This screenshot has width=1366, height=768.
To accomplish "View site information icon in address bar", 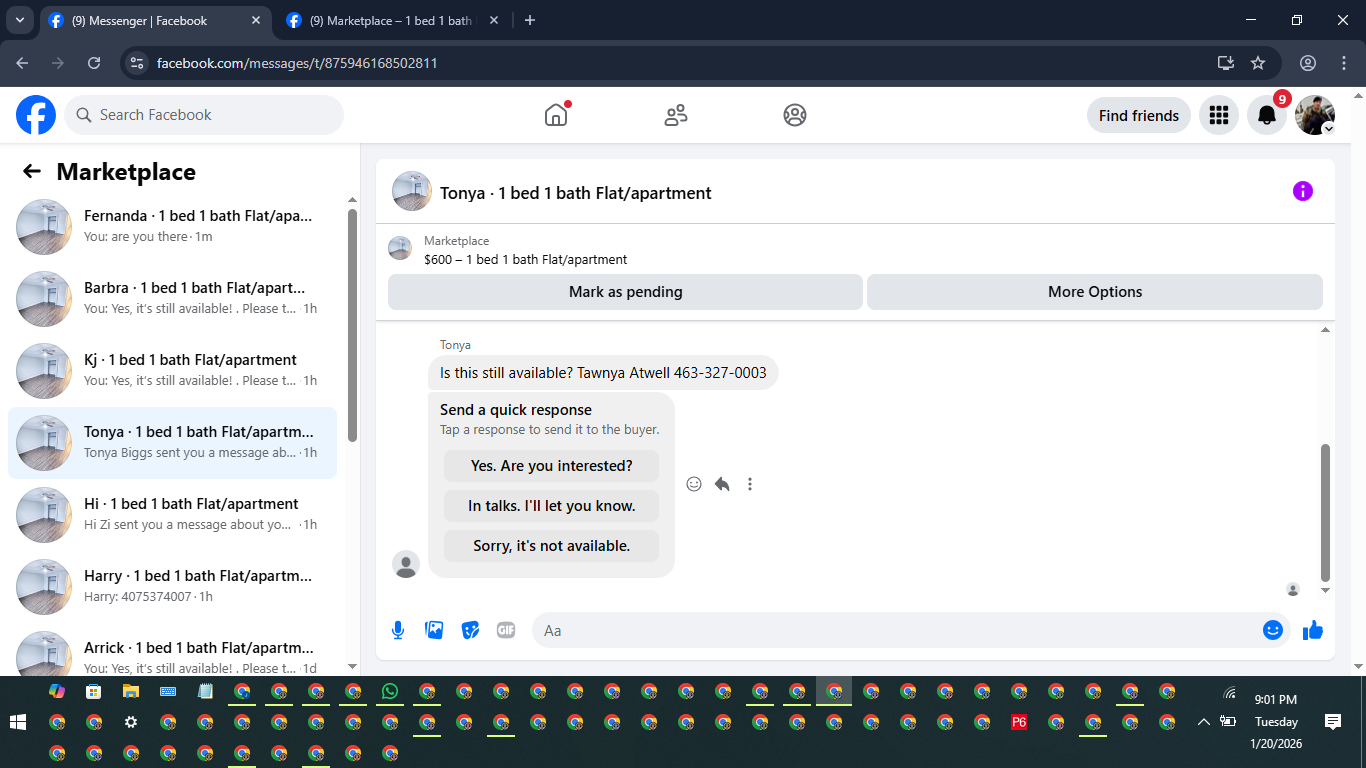I will [138, 63].
